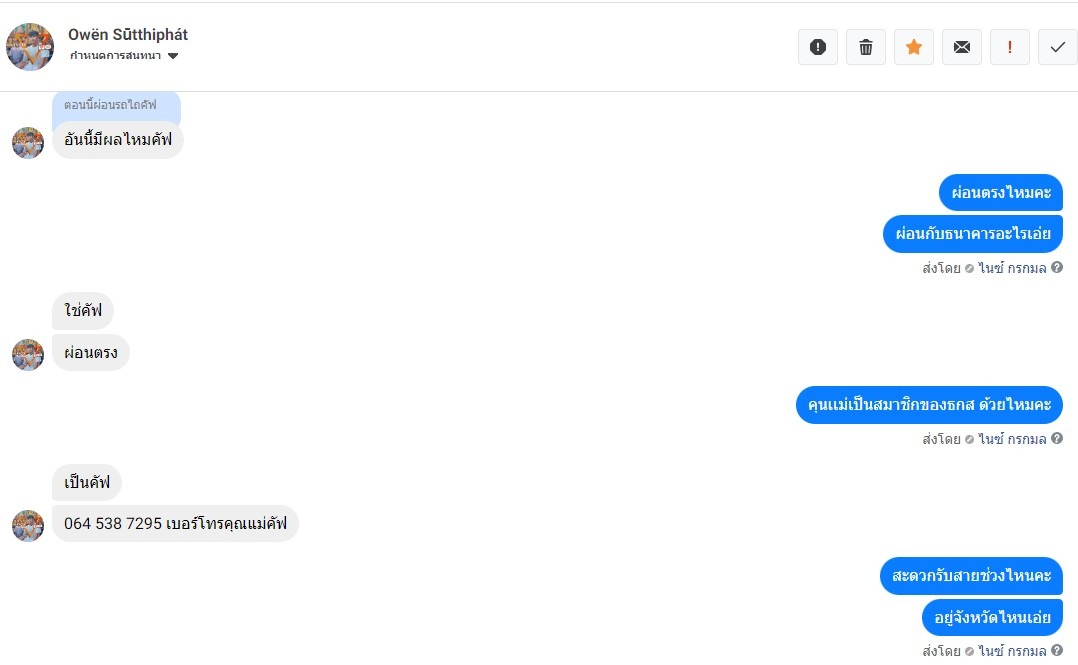
Task: Click the red exclamation priority icon
Action: click(x=1009, y=47)
